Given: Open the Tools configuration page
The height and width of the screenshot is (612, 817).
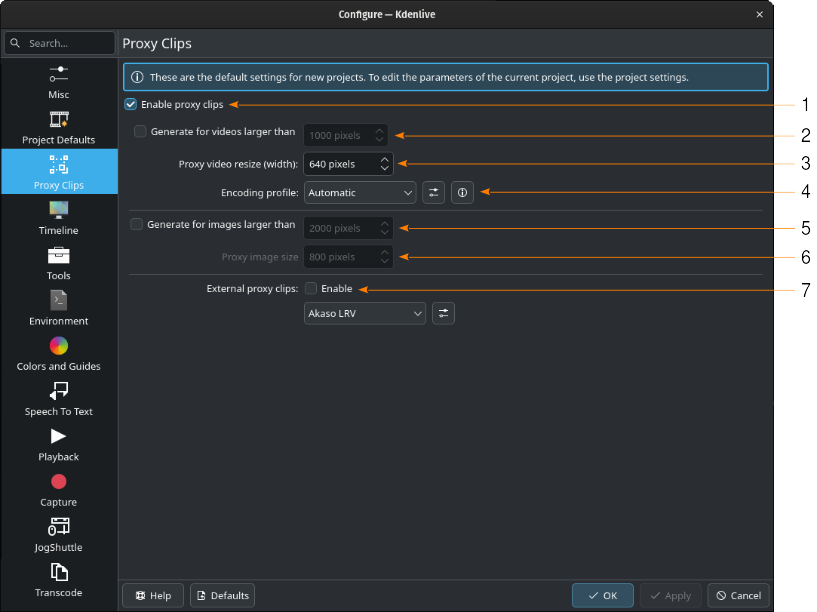Looking at the screenshot, I should (x=58, y=262).
